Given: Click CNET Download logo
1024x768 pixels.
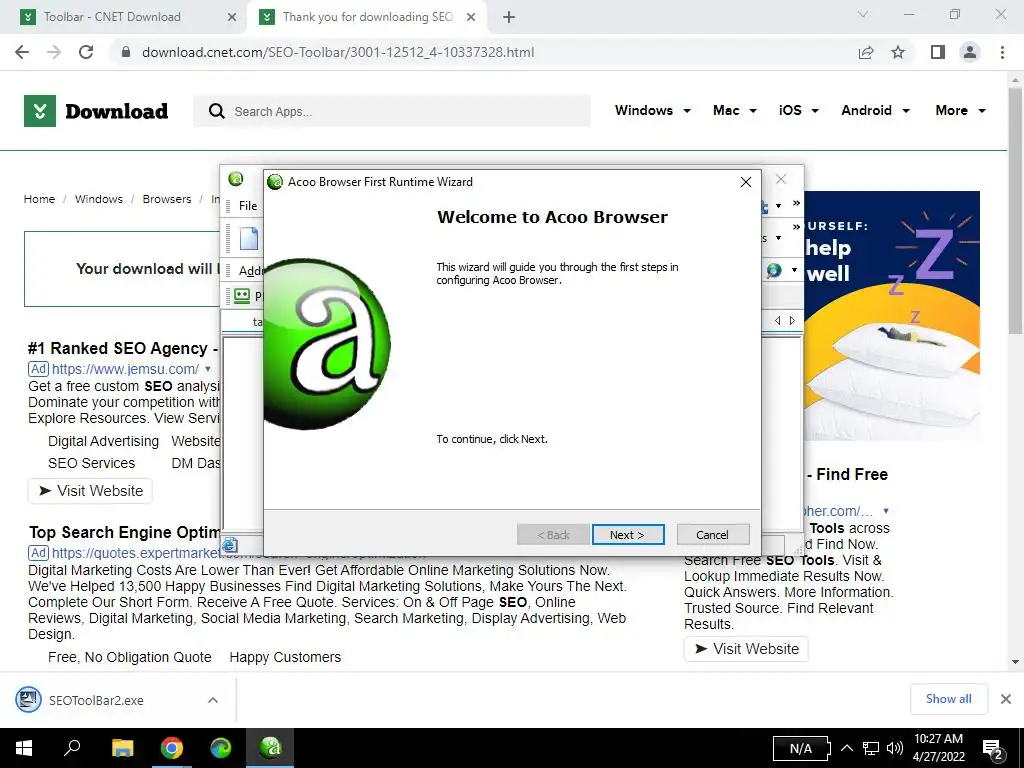Looking at the screenshot, I should pyautogui.click(x=96, y=111).
